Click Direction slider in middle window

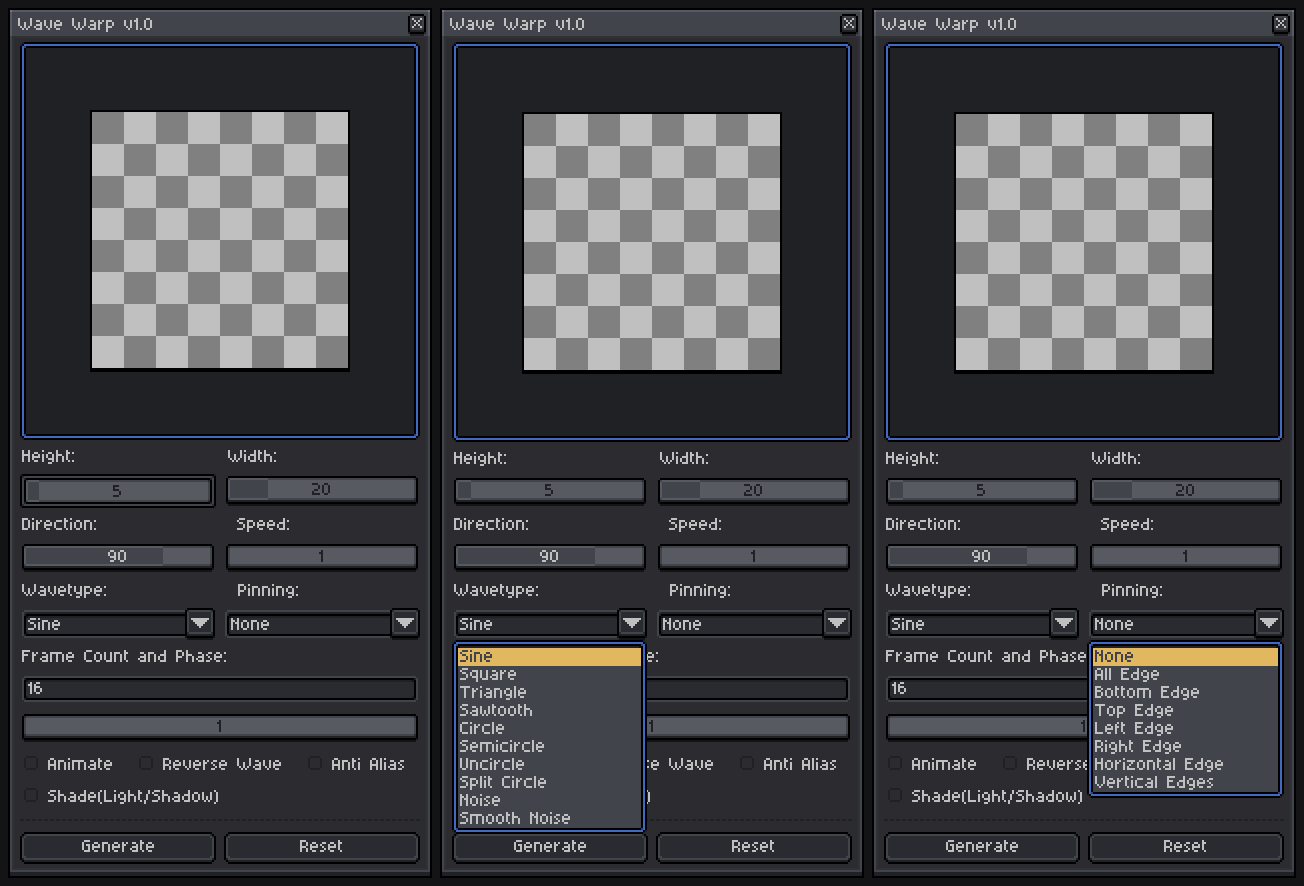550,556
